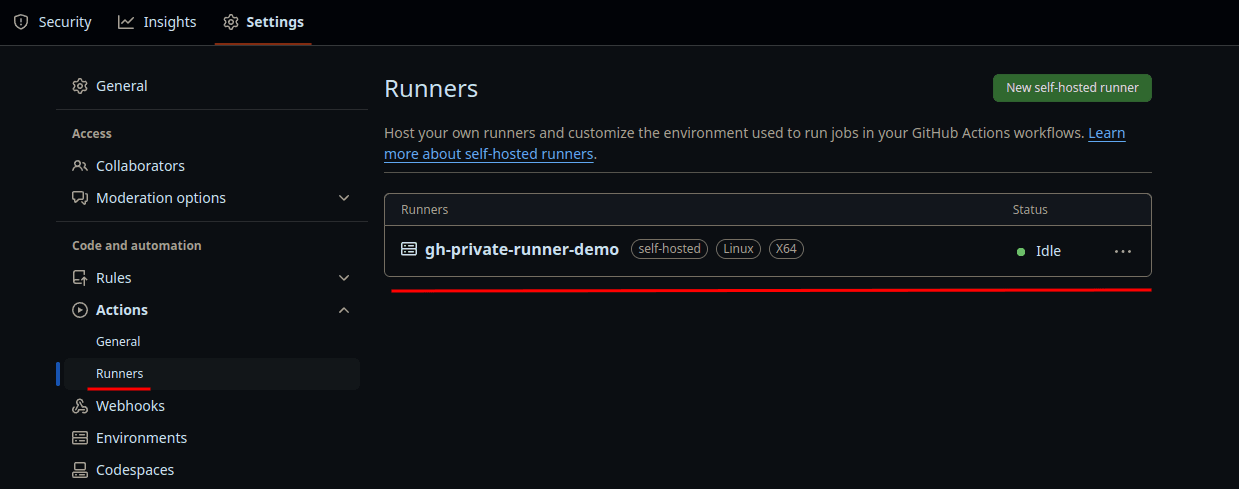This screenshot has height=489, width=1239.
Task: Click the self-hosted label tag
Action: 669,249
